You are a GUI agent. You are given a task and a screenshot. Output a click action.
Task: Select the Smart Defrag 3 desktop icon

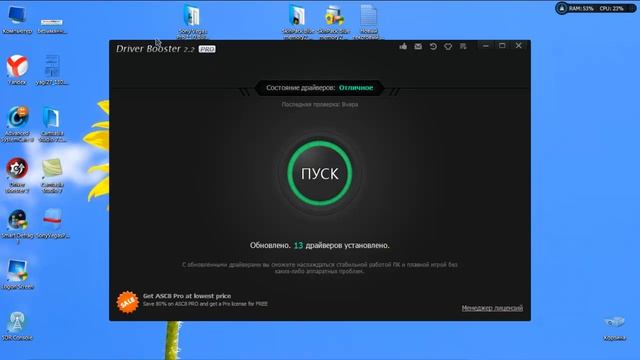pos(18,227)
